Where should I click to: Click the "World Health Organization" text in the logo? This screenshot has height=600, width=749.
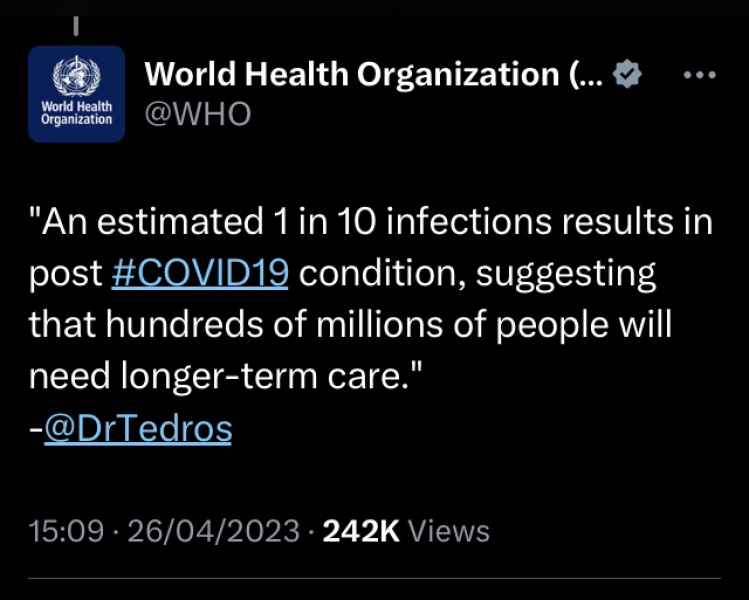point(76,112)
